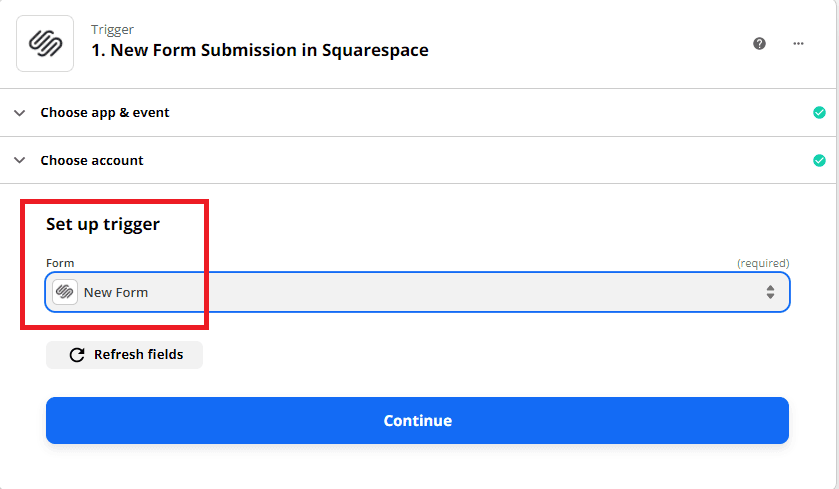Open the help question mark icon
839x489 pixels.
point(760,44)
